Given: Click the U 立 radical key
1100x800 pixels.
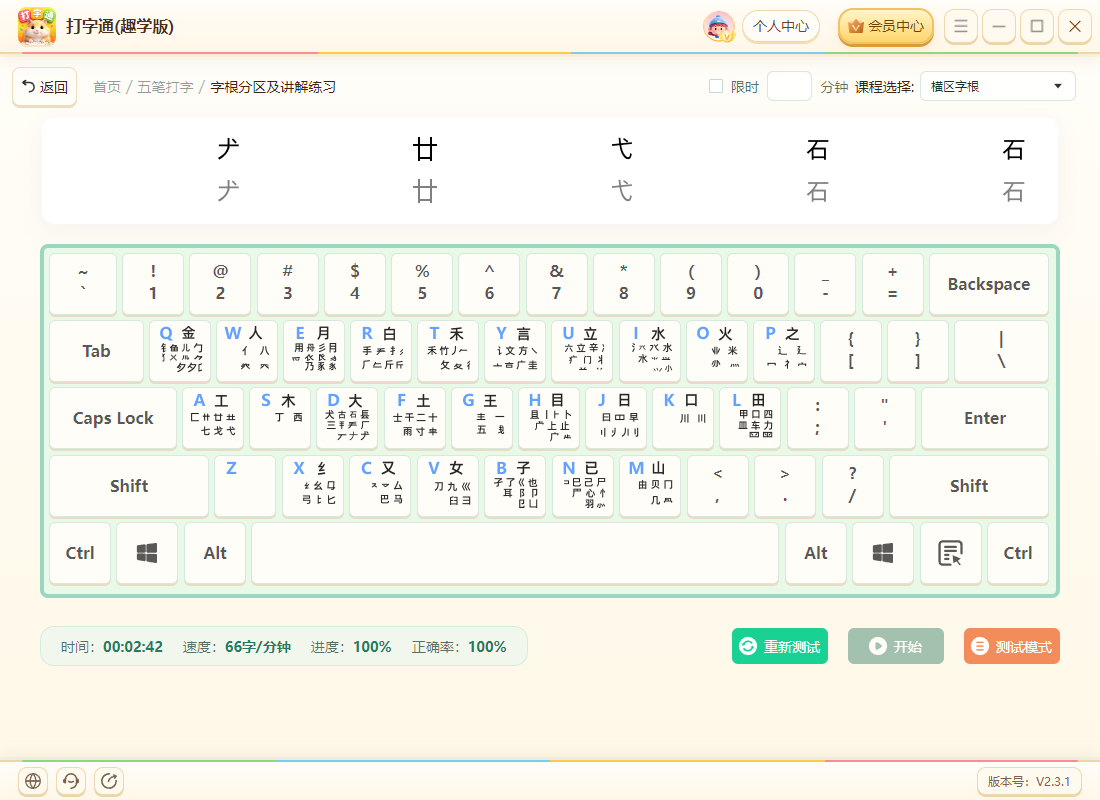Looking at the screenshot, I should (x=582, y=351).
